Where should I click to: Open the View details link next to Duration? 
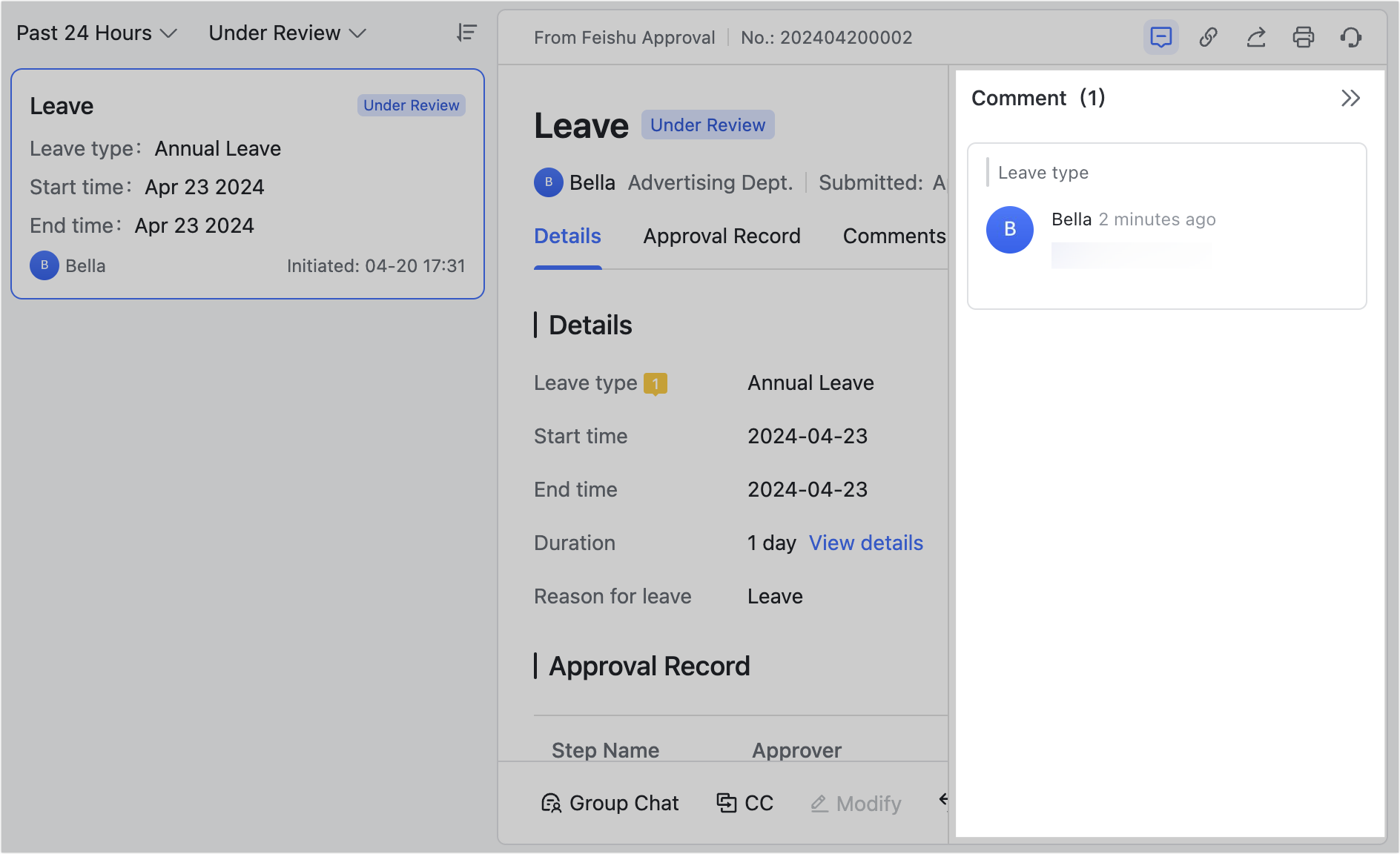pos(865,543)
